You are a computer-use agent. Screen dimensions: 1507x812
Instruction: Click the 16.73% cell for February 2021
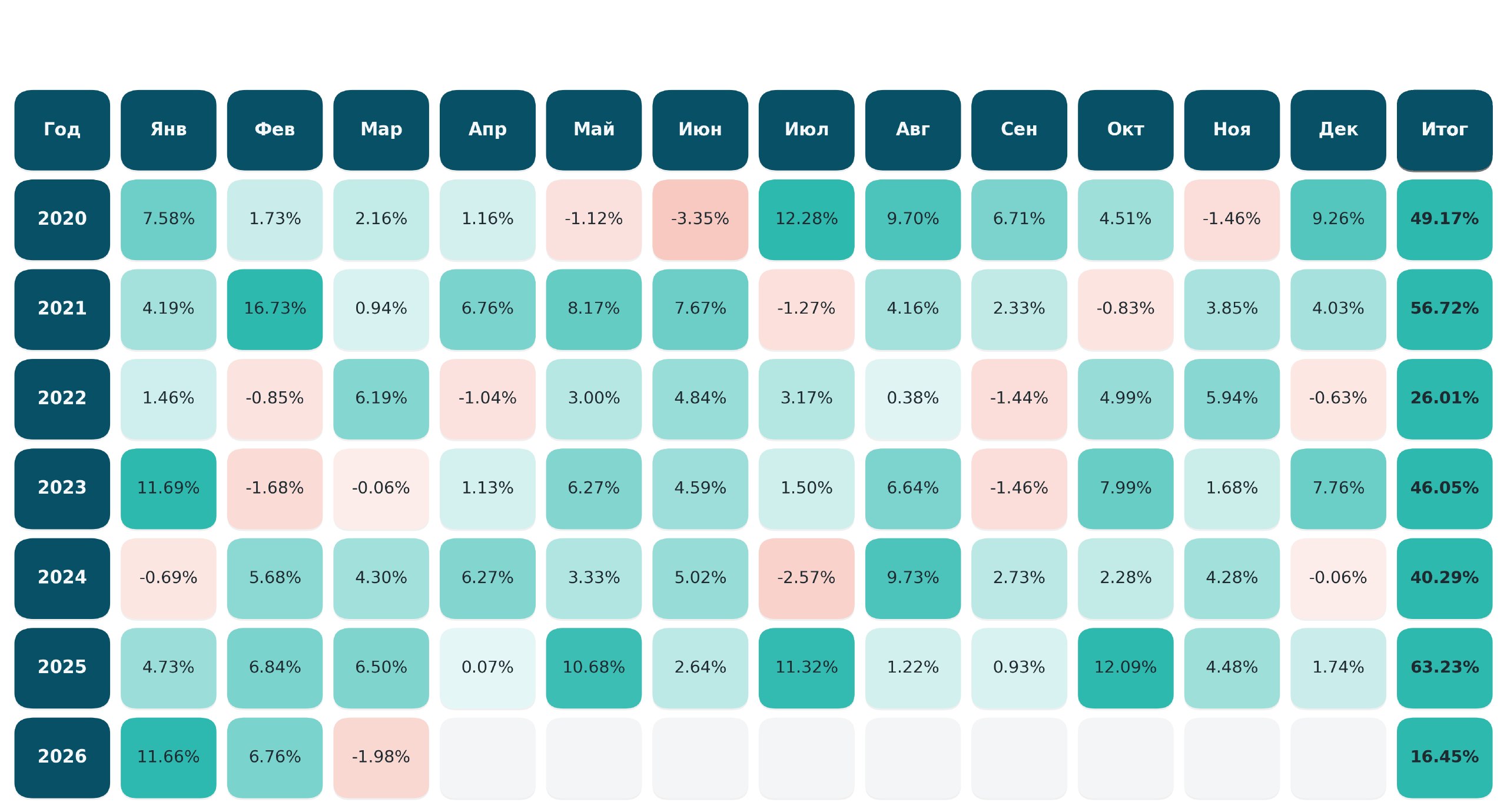coord(275,309)
